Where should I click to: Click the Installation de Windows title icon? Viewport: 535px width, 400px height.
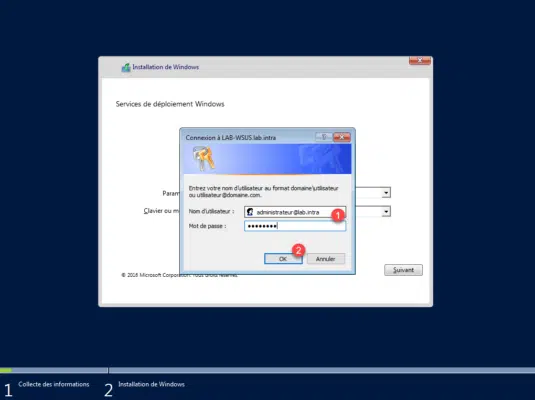[x=126, y=68]
